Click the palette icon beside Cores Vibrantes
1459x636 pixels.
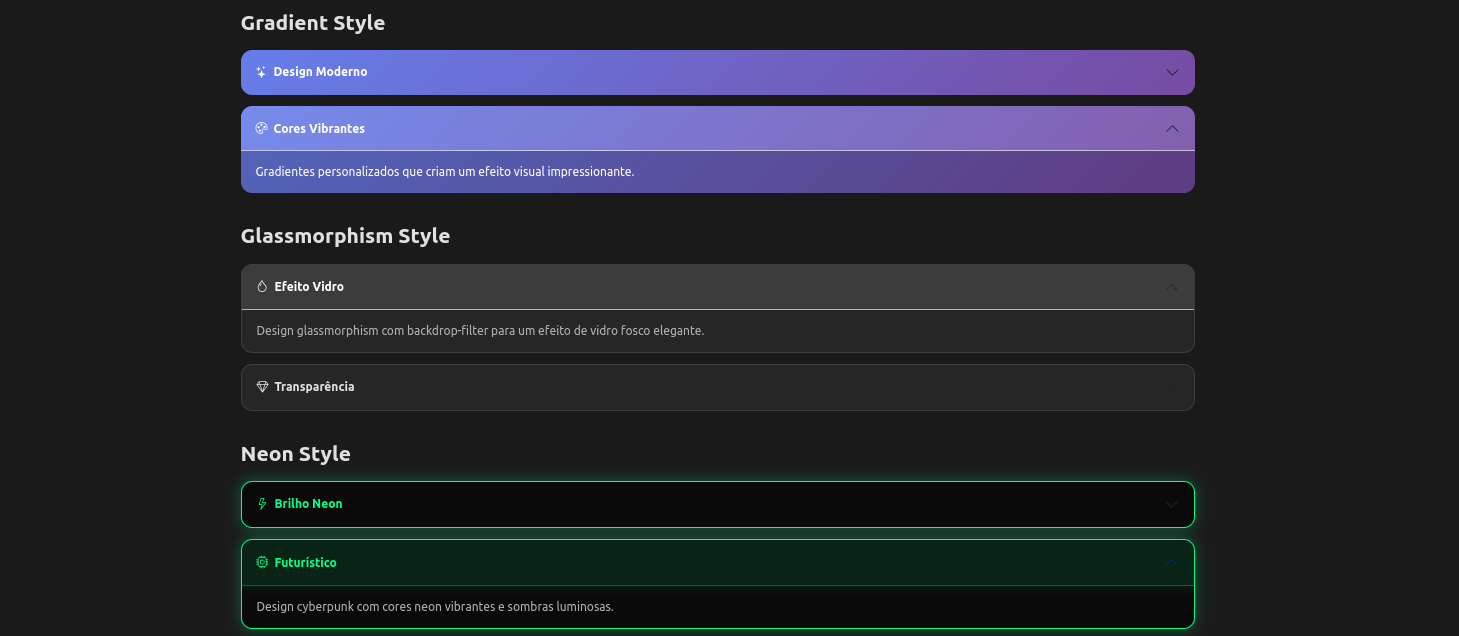click(261, 128)
